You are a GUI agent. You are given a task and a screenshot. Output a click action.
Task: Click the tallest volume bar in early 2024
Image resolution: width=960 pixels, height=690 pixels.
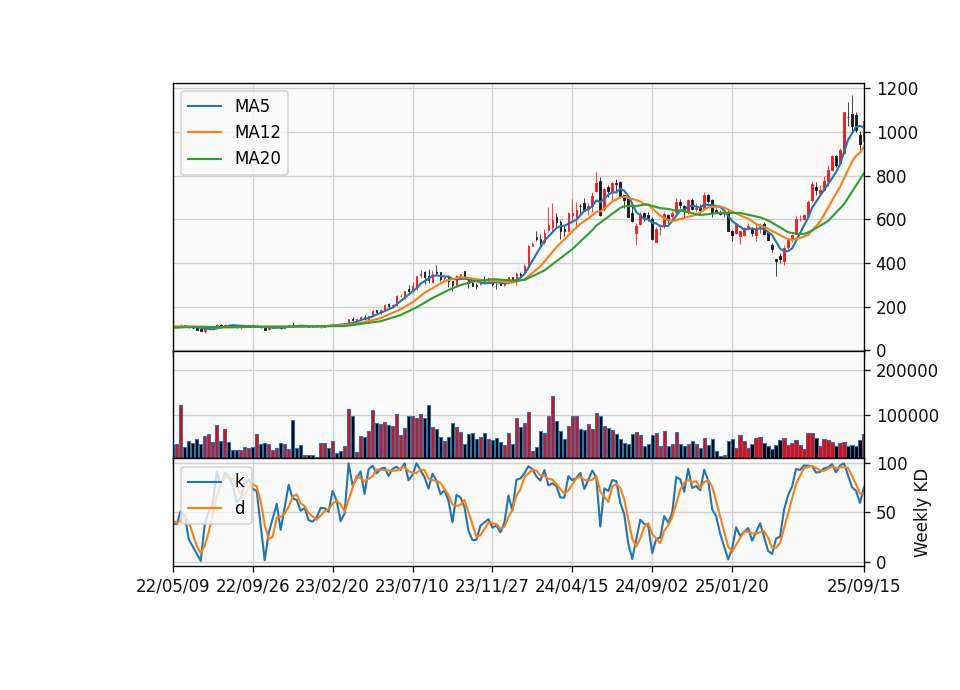pos(553,427)
